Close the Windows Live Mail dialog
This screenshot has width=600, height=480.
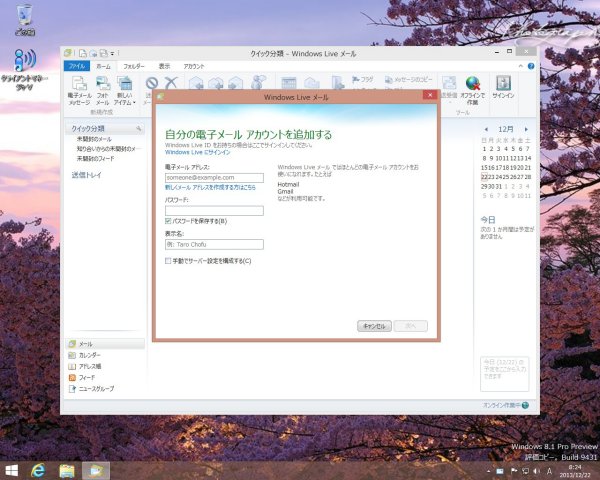click(430, 95)
